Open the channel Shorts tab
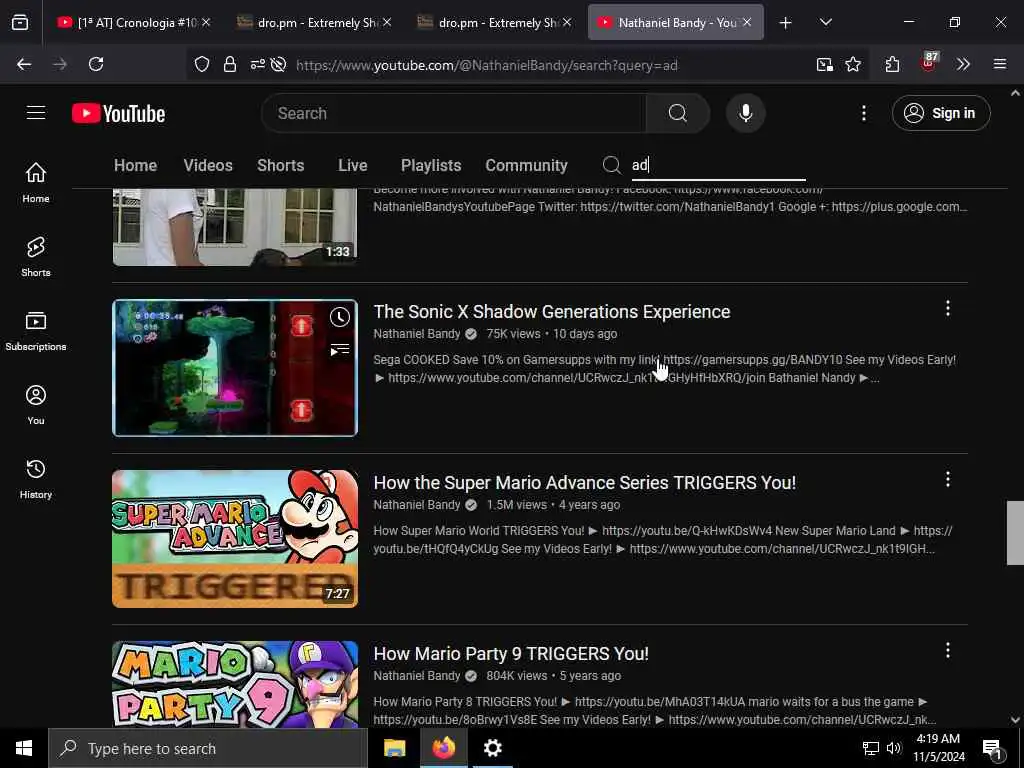This screenshot has width=1024, height=768. tap(281, 165)
